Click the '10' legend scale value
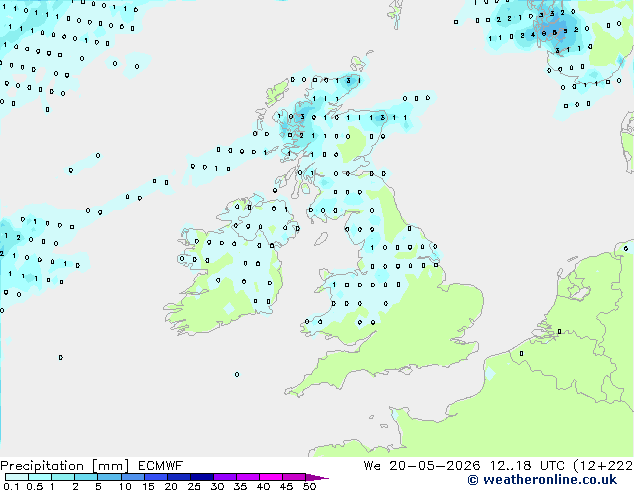Screen dimensions: 634x490 (x=125, y=486)
